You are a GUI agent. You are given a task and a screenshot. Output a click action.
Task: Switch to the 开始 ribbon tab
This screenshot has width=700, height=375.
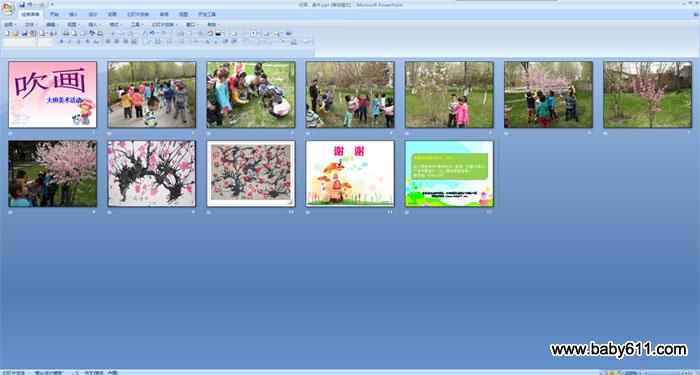(x=54, y=14)
